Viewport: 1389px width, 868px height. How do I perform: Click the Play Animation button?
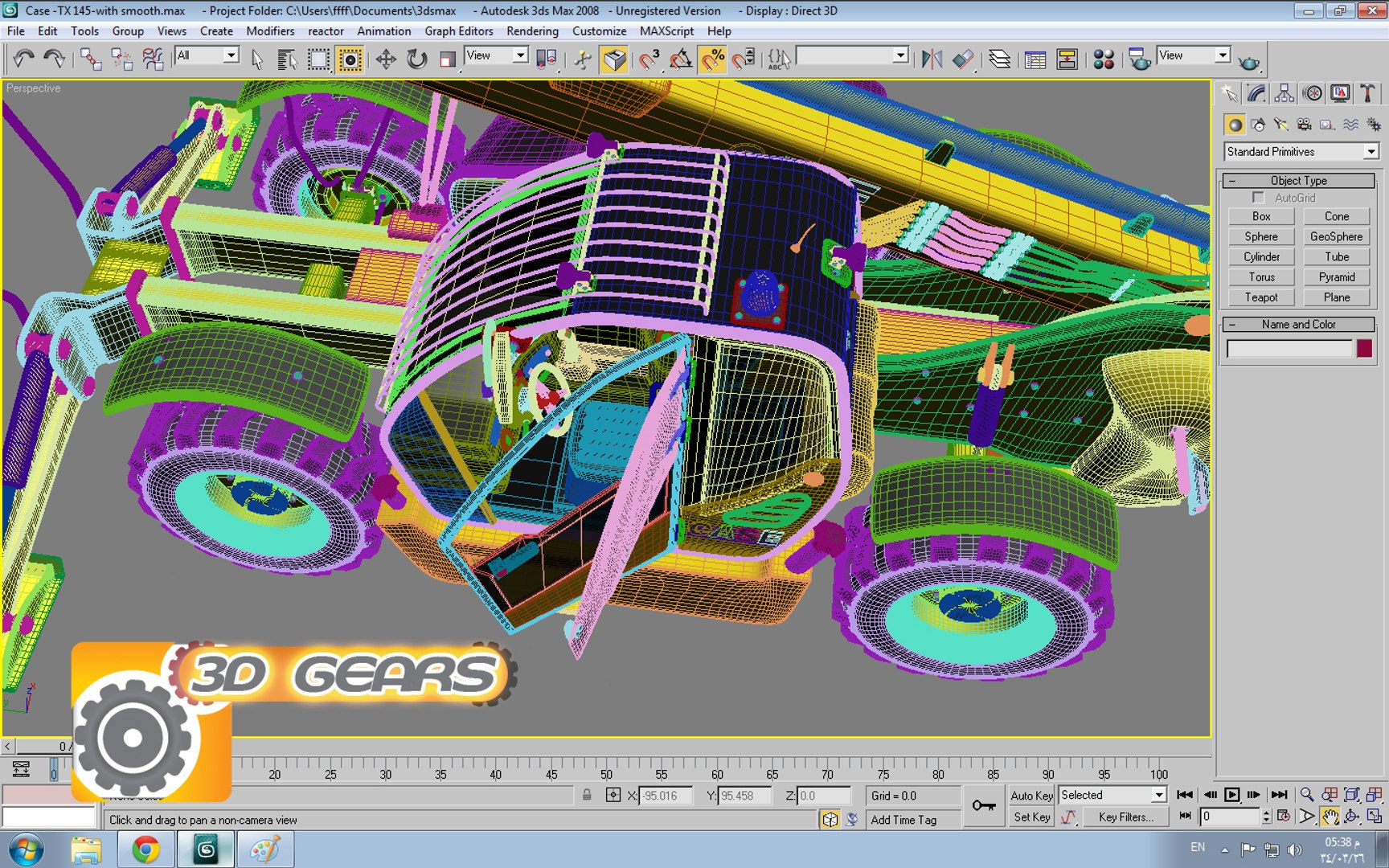click(1232, 795)
